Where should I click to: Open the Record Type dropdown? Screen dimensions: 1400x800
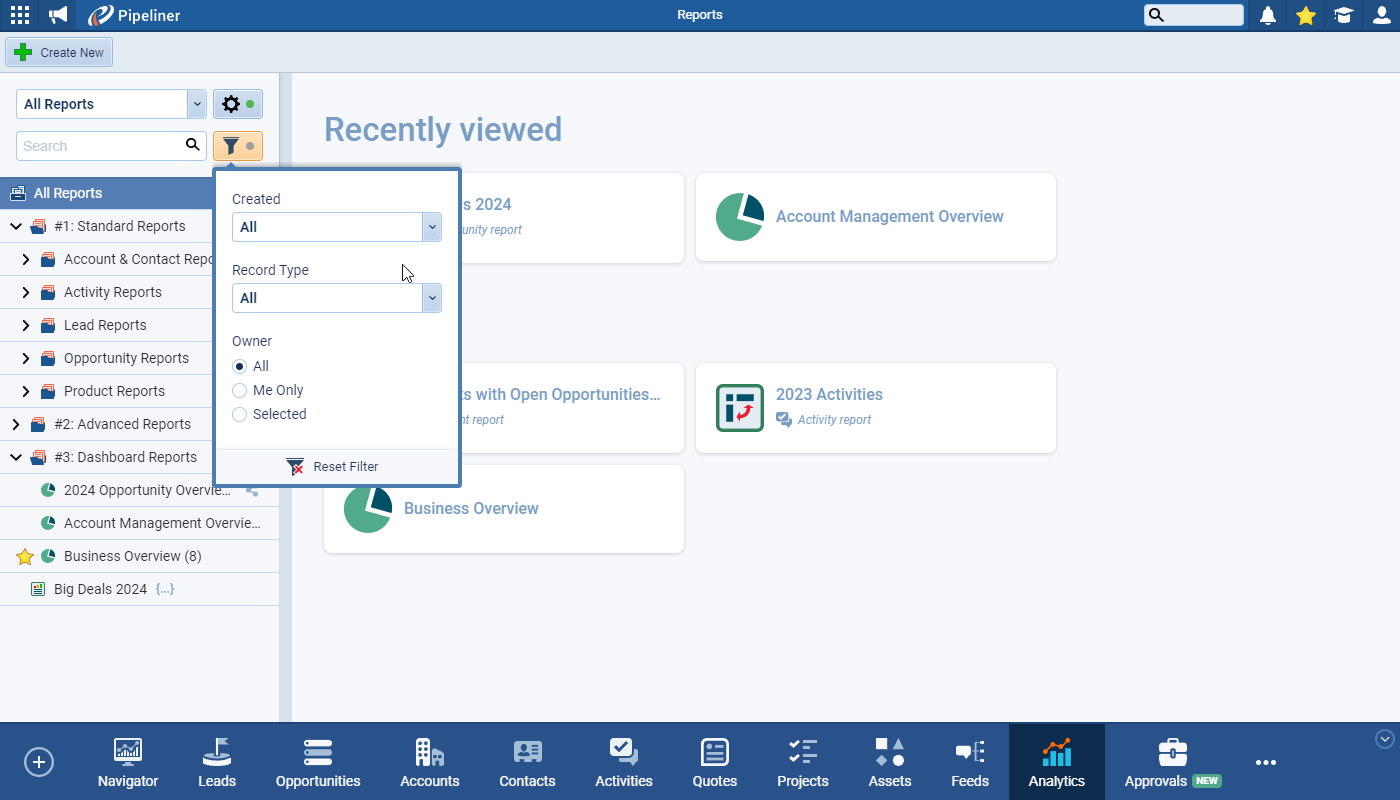[x=336, y=298]
